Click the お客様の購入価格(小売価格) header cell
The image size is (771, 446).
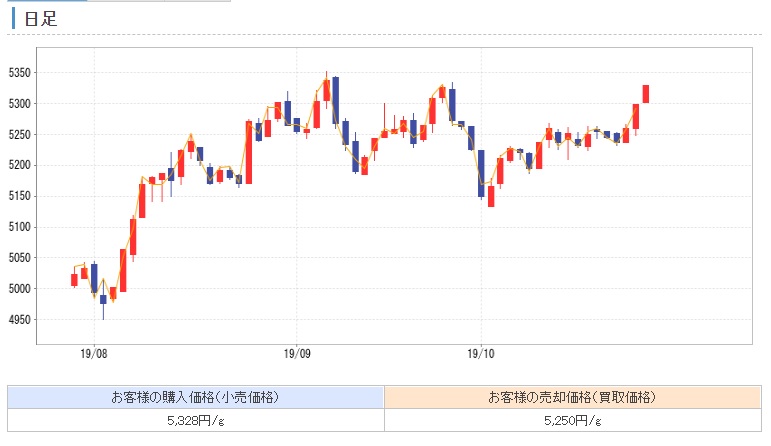point(196,397)
